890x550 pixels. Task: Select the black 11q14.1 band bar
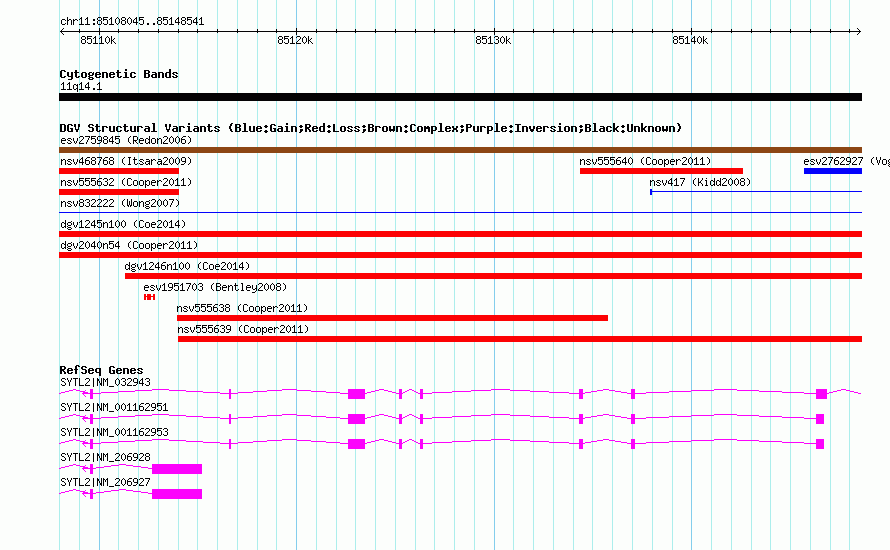[460, 97]
